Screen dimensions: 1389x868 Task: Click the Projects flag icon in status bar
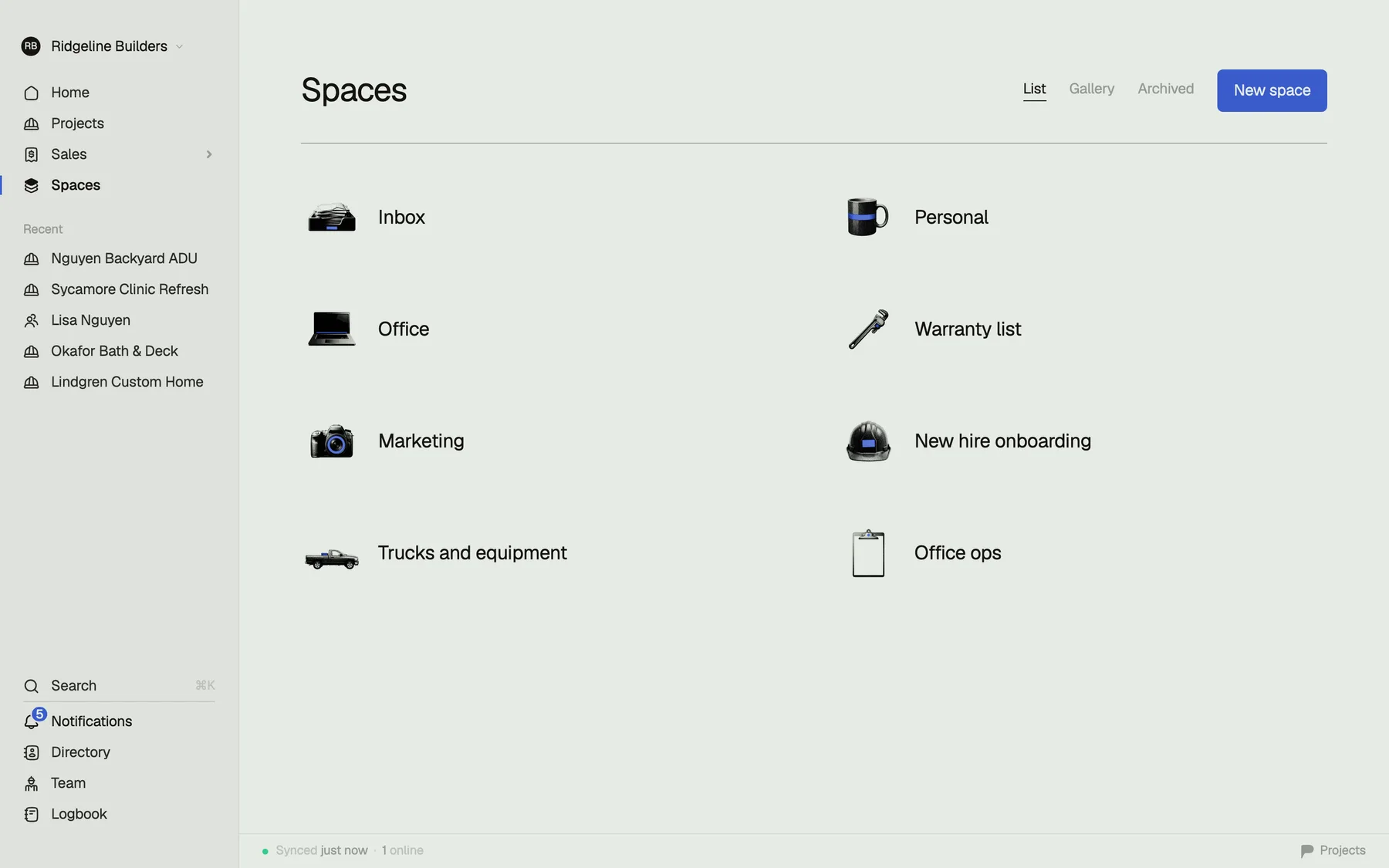click(1307, 851)
